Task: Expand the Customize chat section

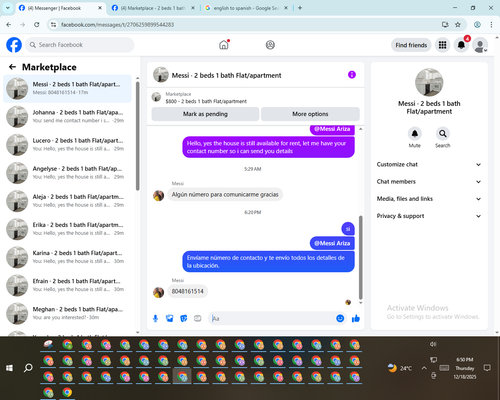Action: coord(429,164)
